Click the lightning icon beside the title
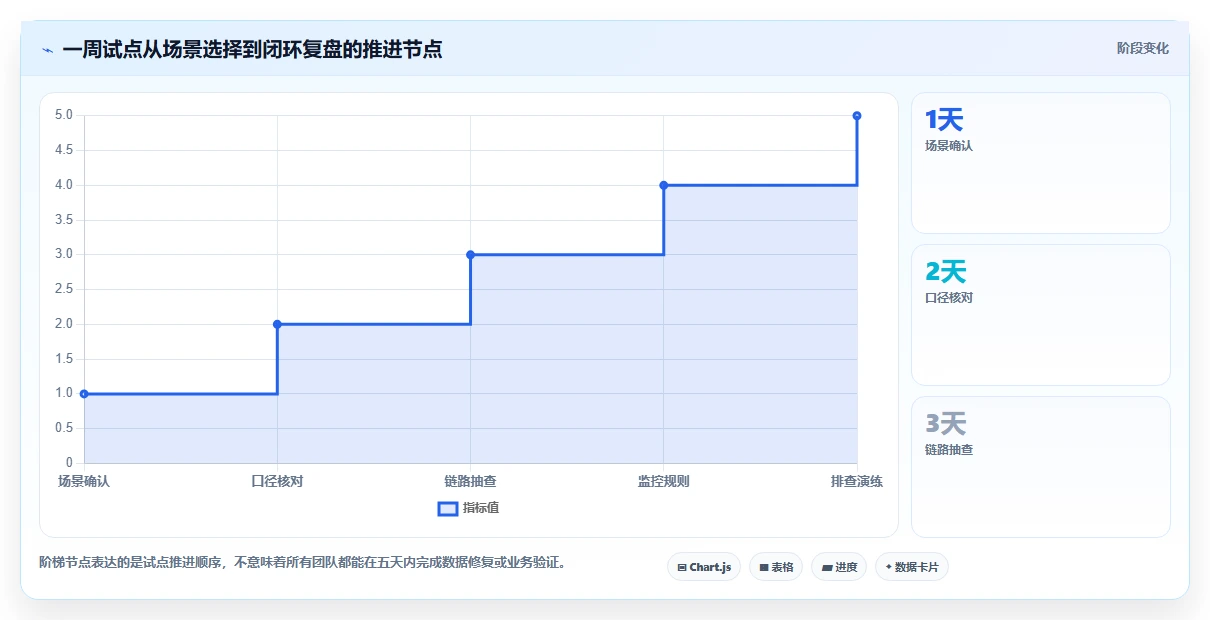 click(x=48, y=49)
